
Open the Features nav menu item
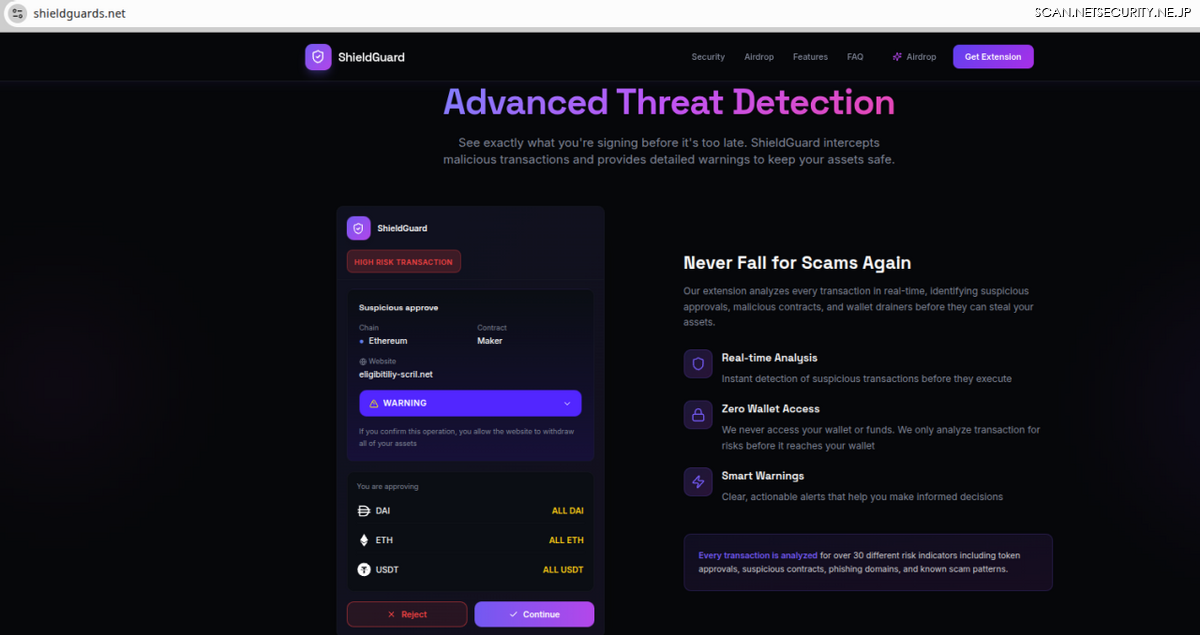(810, 57)
